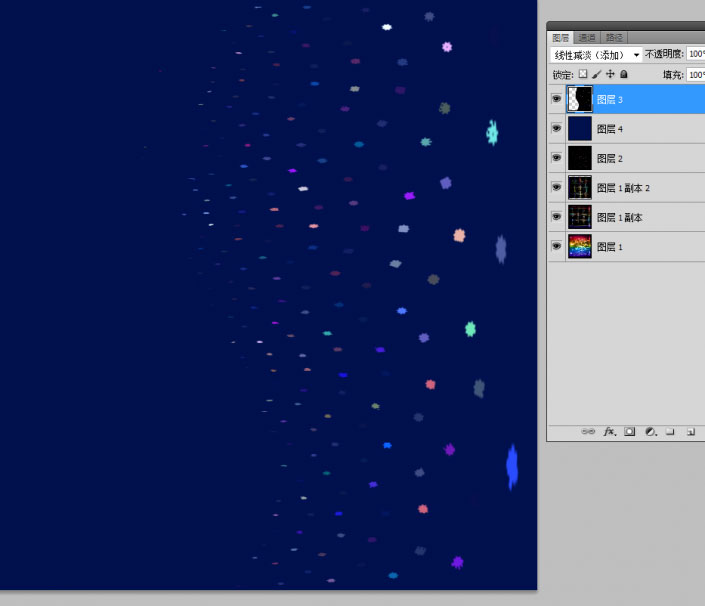Toggle visibility of 图层 1 副本 2
The image size is (705, 606).
(x=556, y=187)
